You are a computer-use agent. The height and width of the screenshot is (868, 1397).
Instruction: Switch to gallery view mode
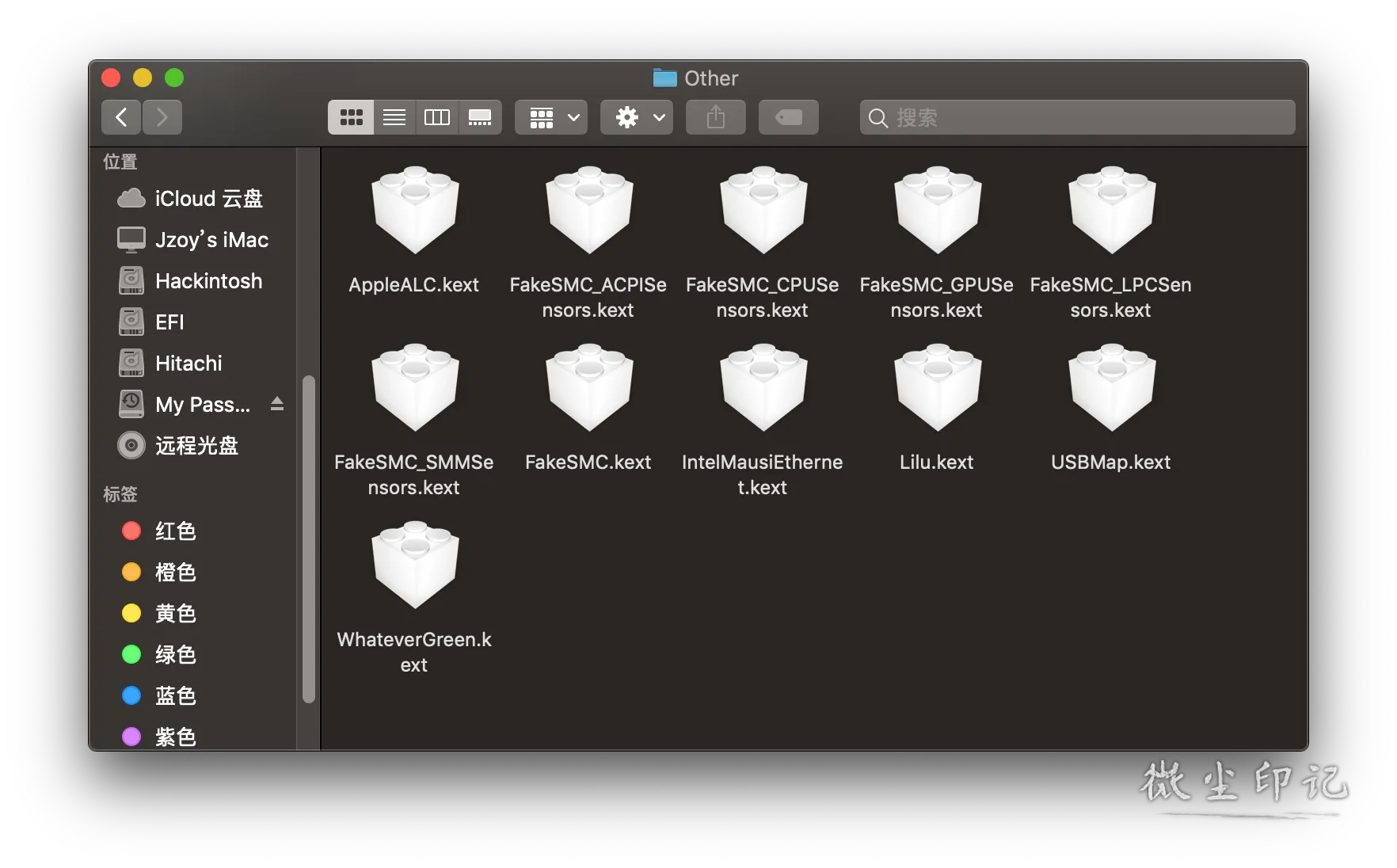pos(480,118)
